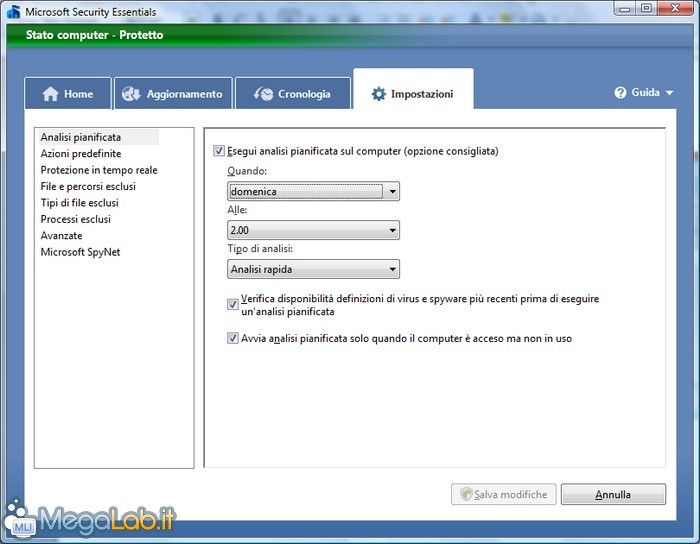Switch to the Home tab

pos(67,93)
